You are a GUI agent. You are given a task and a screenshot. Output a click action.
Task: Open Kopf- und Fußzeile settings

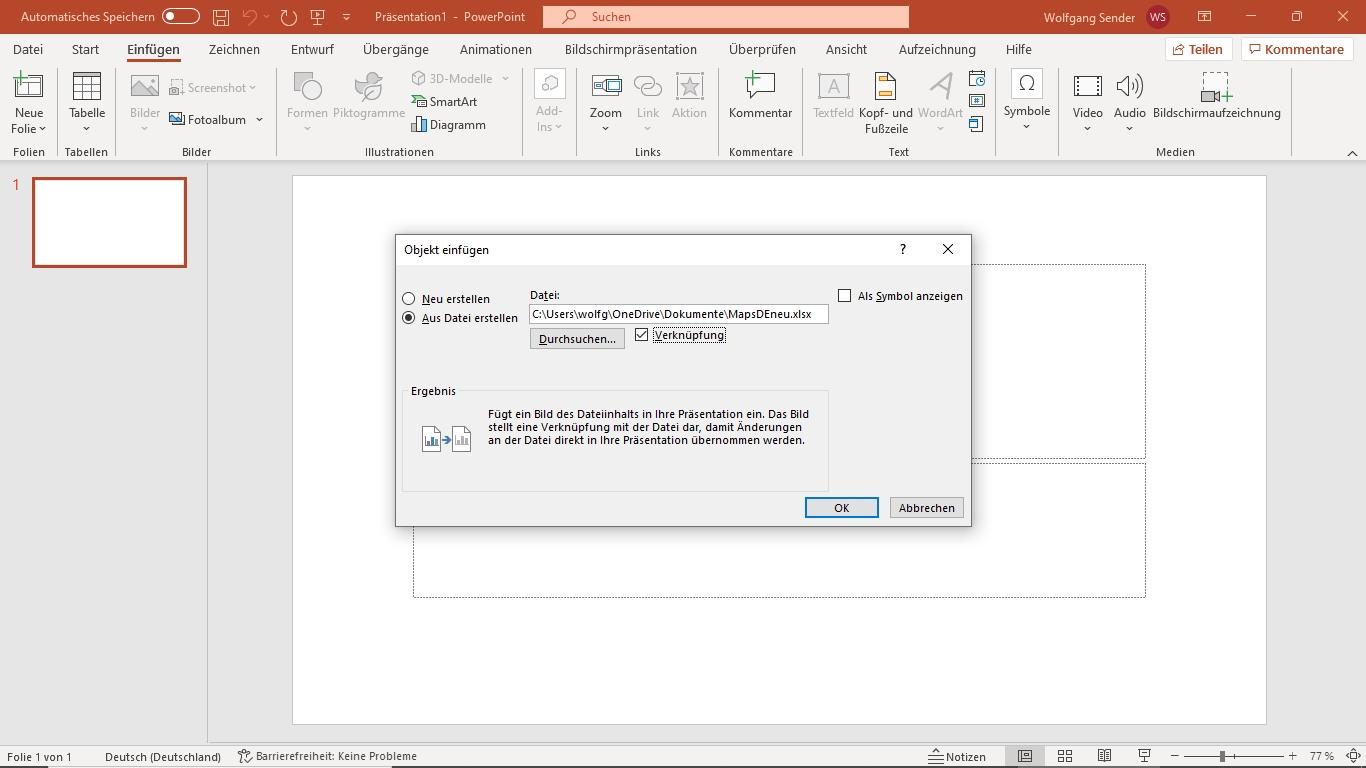click(885, 102)
